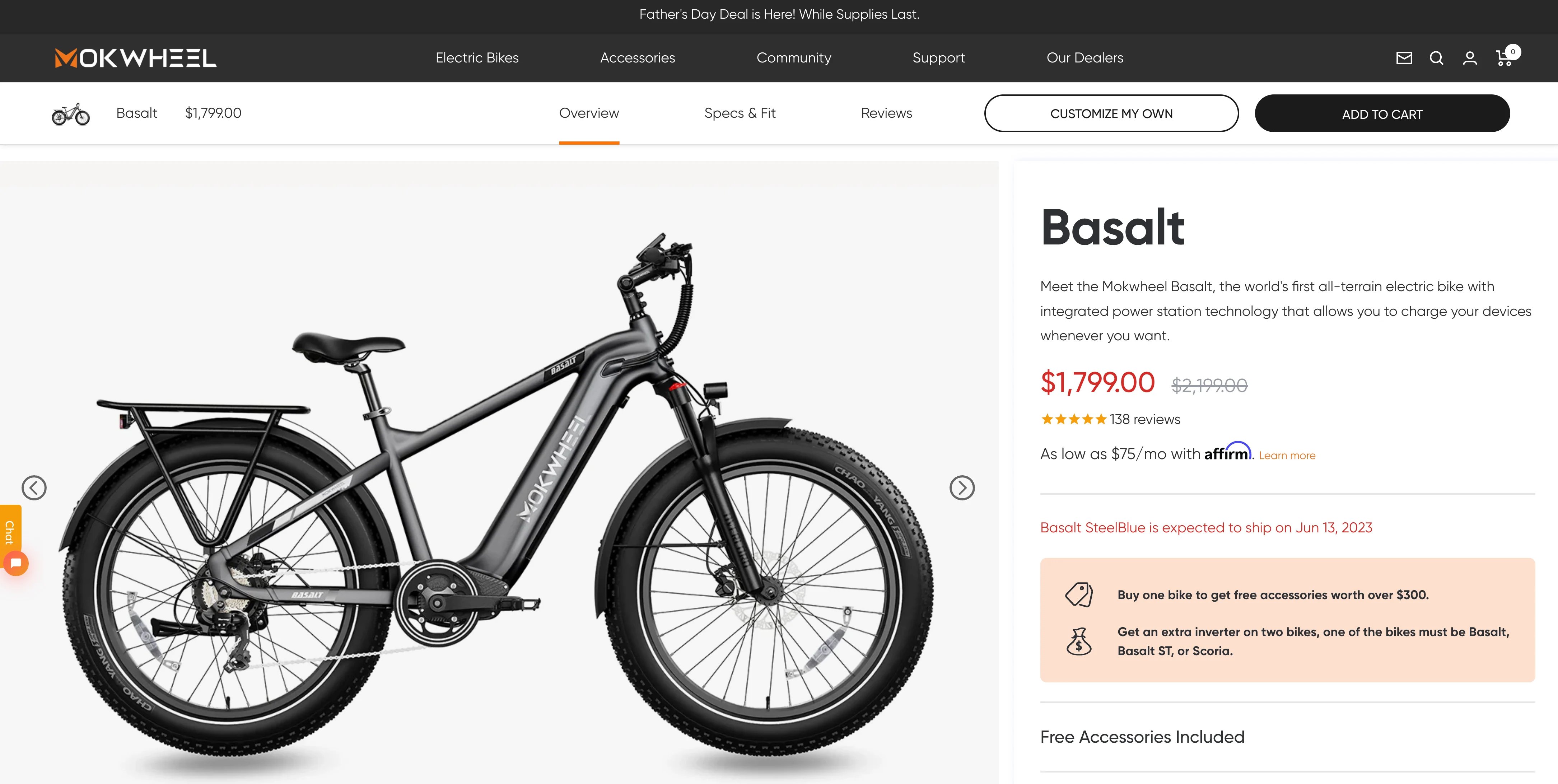Go to Our Dealers page
Image resolution: width=1558 pixels, height=784 pixels.
[x=1084, y=58]
